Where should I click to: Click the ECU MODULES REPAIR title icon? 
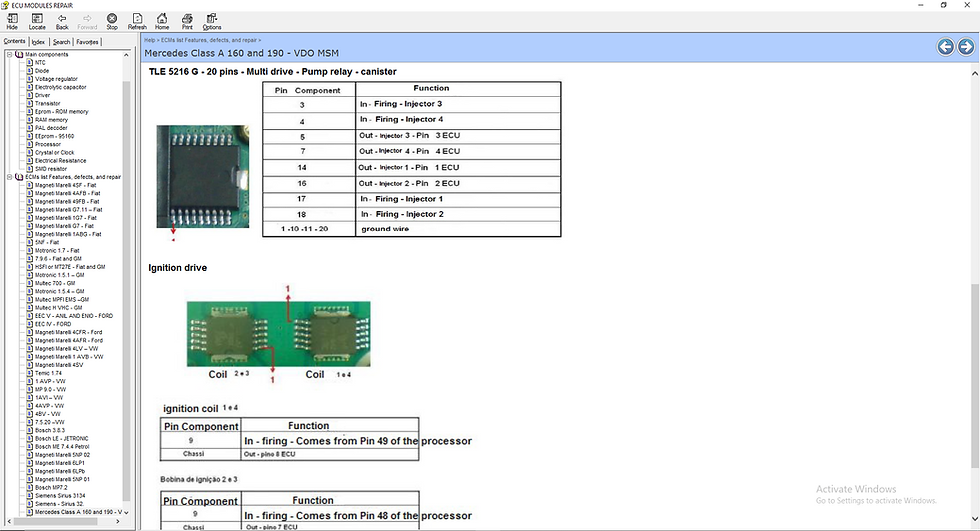click(x=6, y=5)
